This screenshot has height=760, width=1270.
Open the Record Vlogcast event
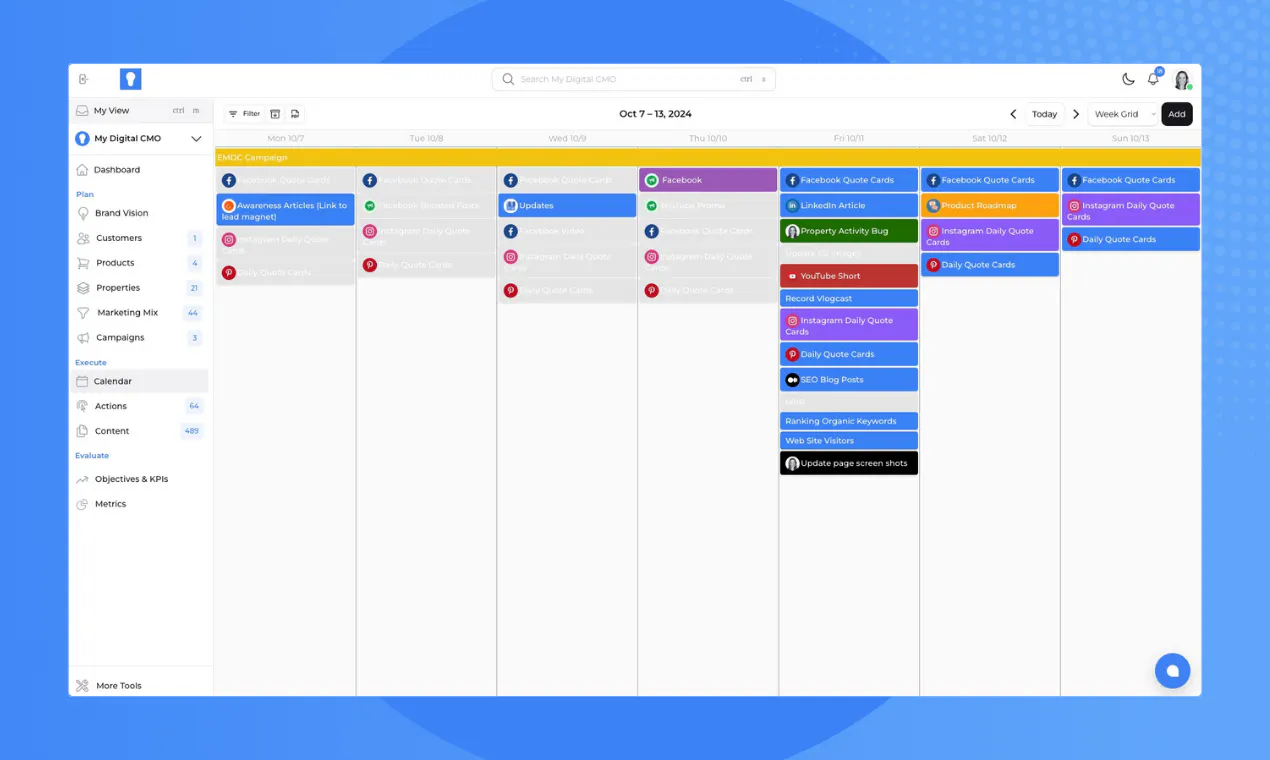coord(849,299)
